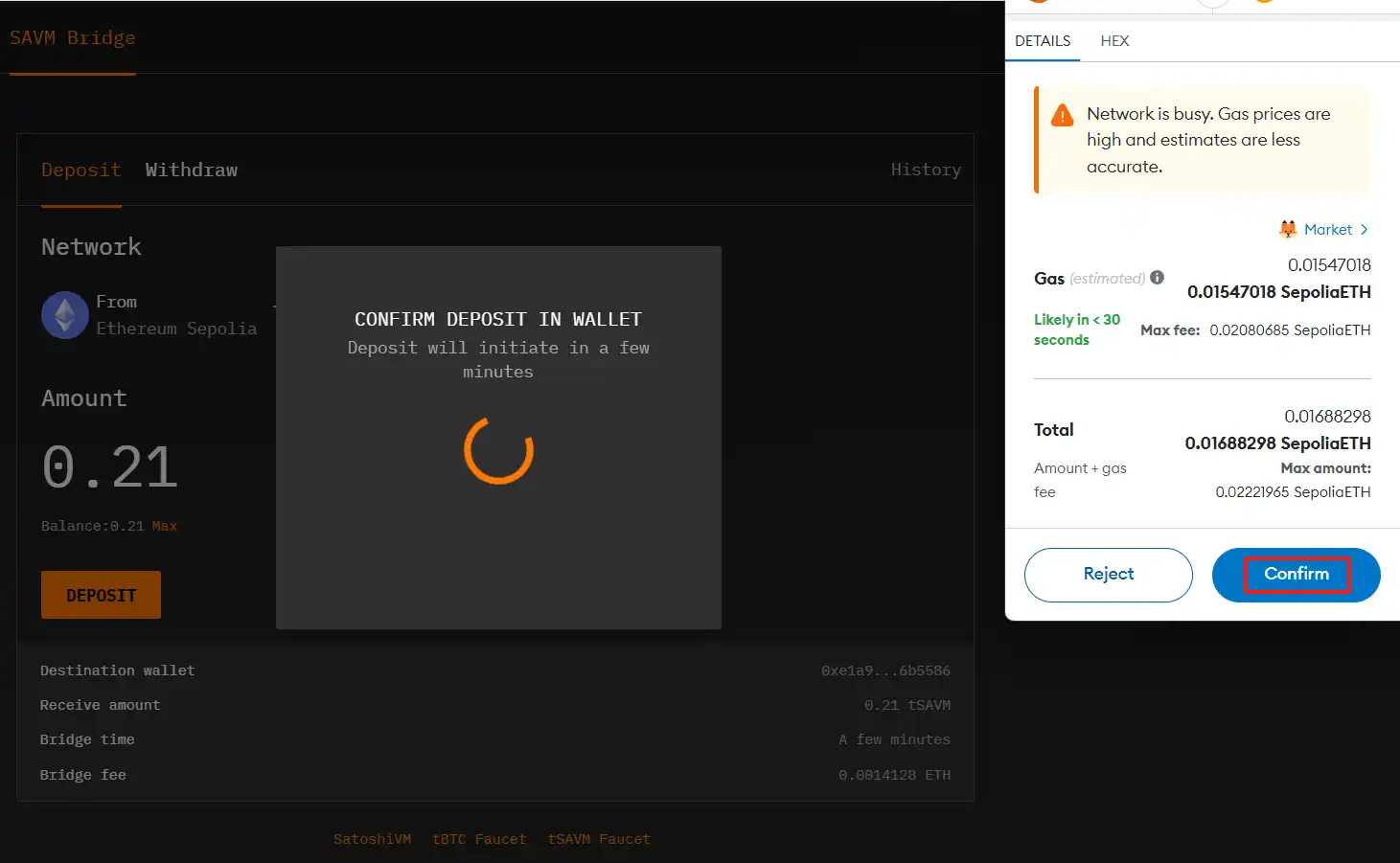Screen dimensions: 1400x863
Task: Confirm the wallet transaction
Action: point(1297,575)
